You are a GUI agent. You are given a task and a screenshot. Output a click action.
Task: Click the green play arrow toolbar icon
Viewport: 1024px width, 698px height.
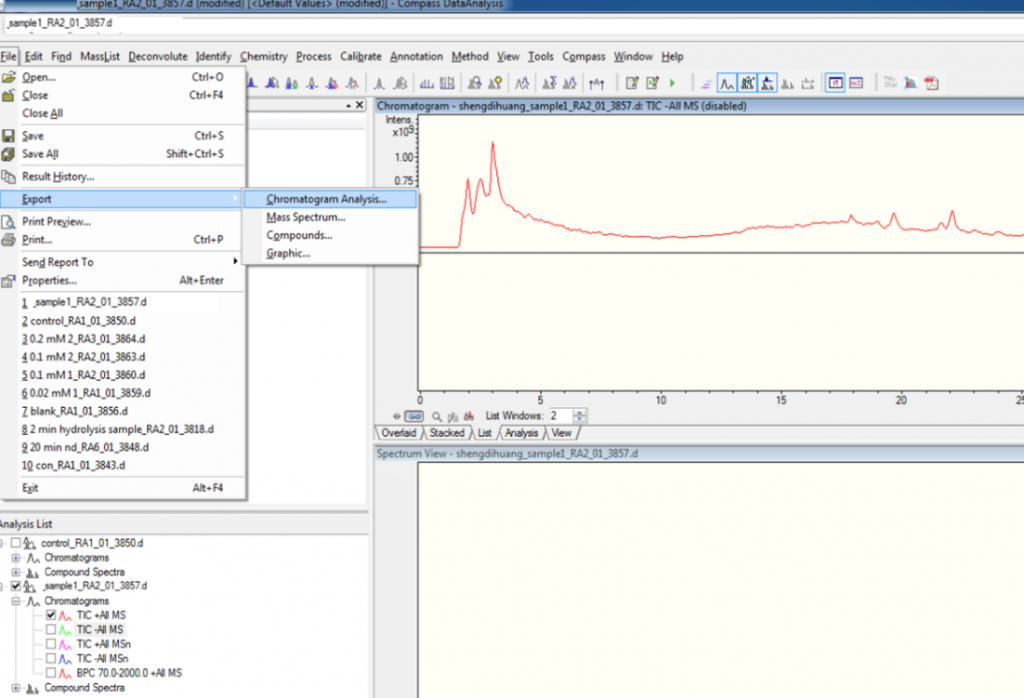[x=672, y=83]
